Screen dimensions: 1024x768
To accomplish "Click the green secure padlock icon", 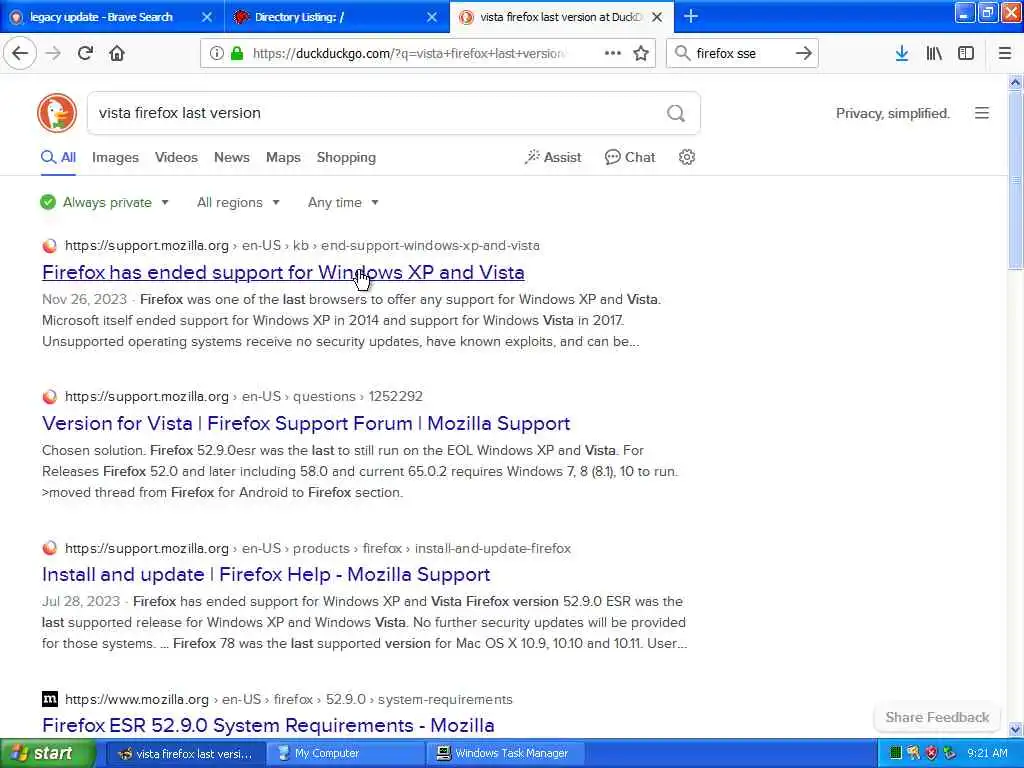I will (x=237, y=53).
